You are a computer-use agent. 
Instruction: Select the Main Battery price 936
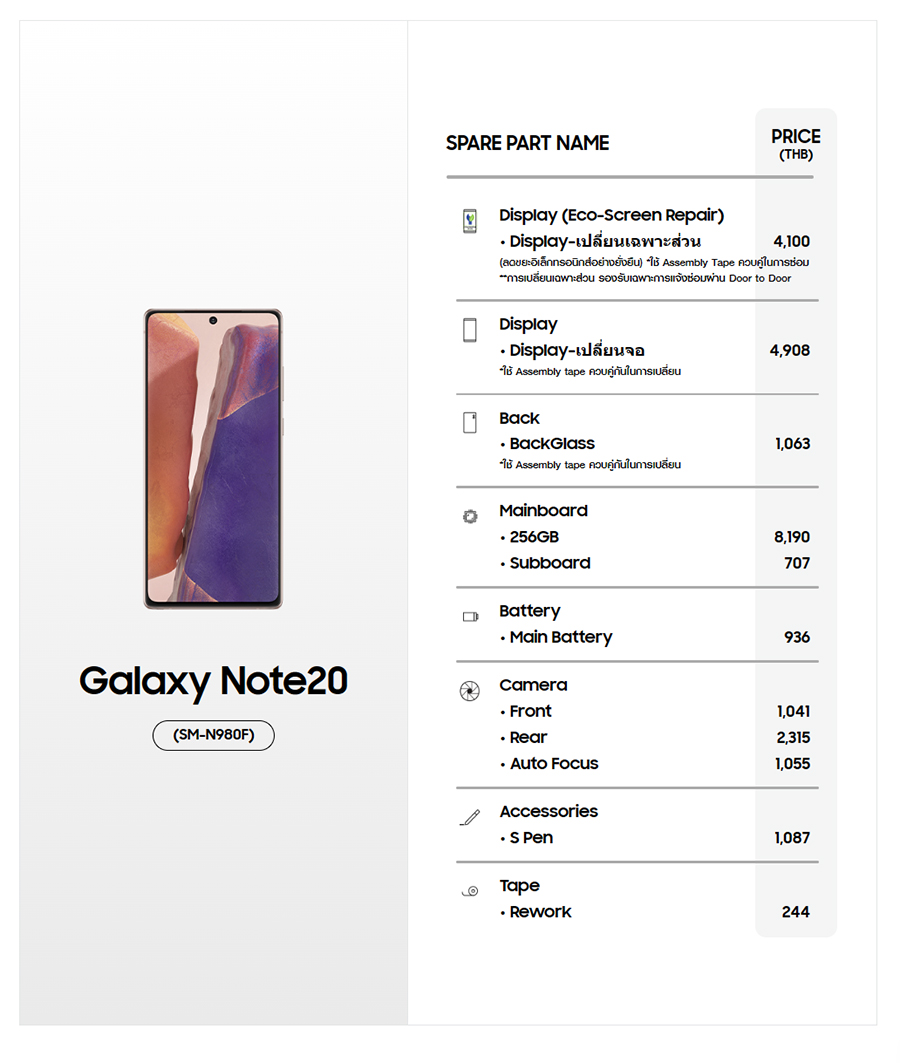[x=797, y=637]
